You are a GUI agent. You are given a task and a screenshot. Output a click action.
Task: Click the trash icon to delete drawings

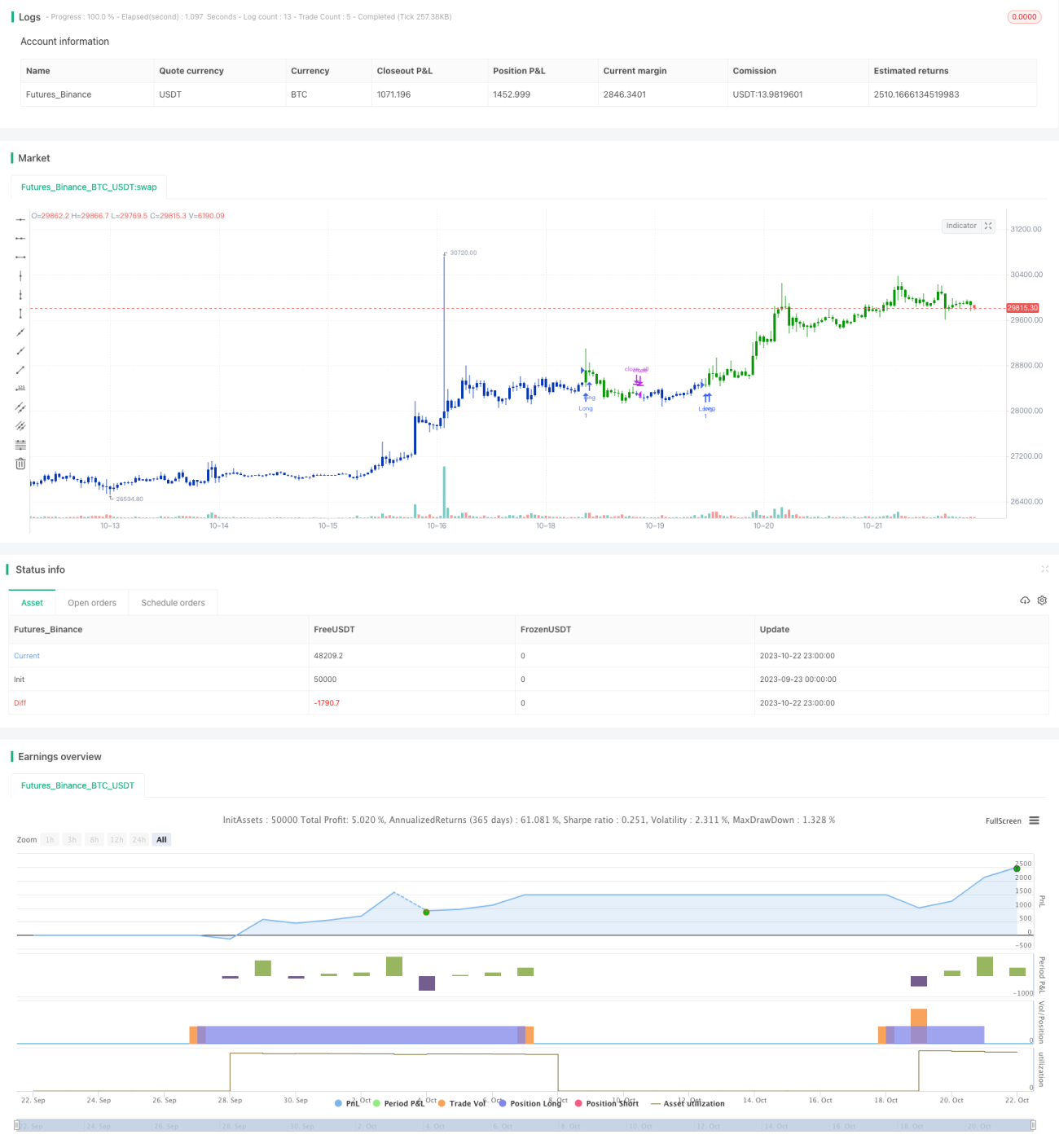click(20, 464)
